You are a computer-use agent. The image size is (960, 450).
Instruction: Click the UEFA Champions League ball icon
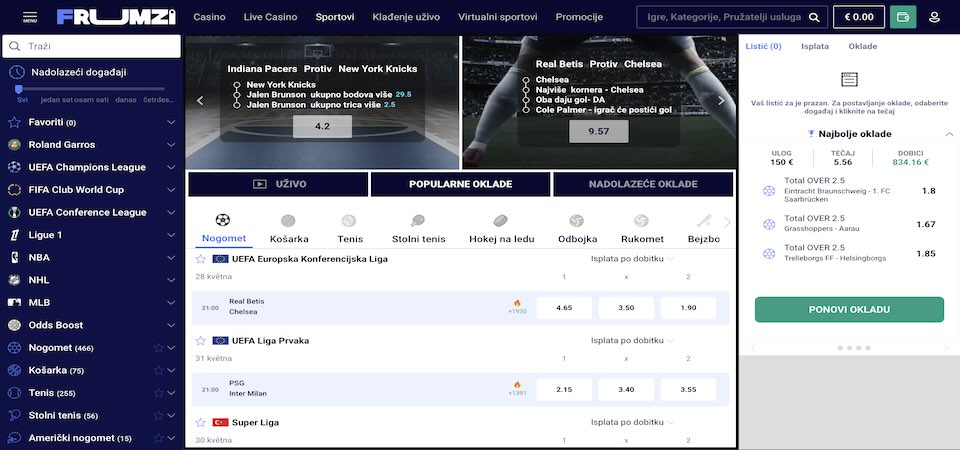(x=15, y=167)
